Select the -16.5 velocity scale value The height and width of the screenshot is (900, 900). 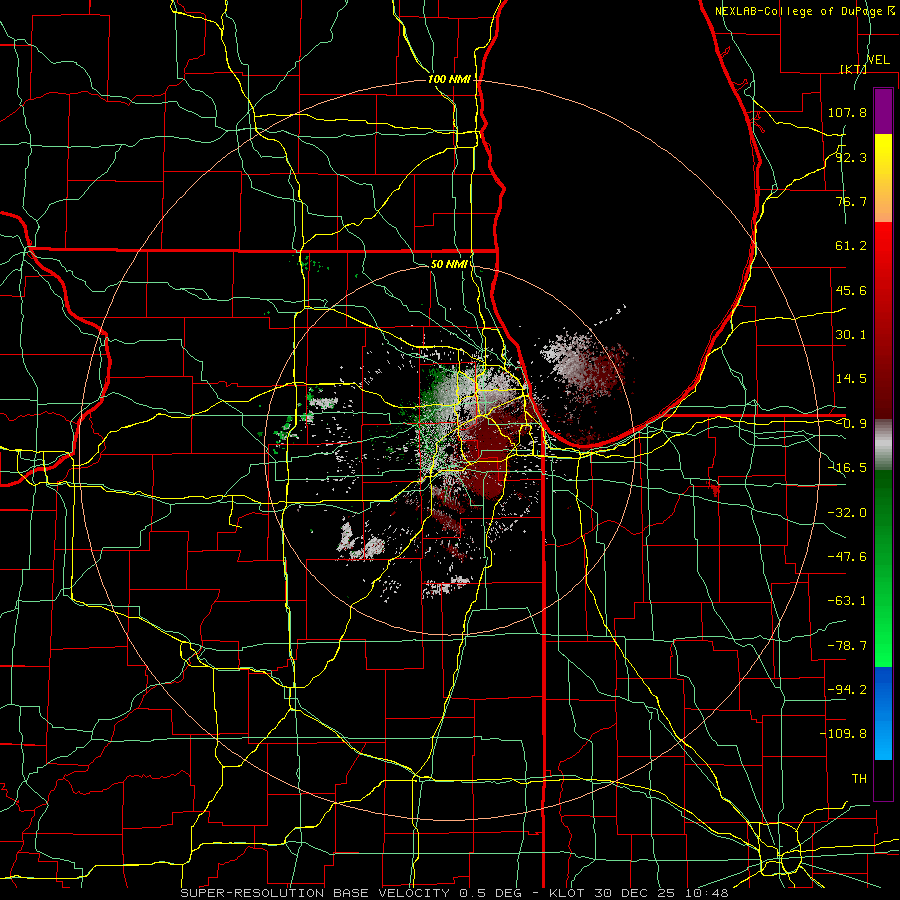coord(847,468)
